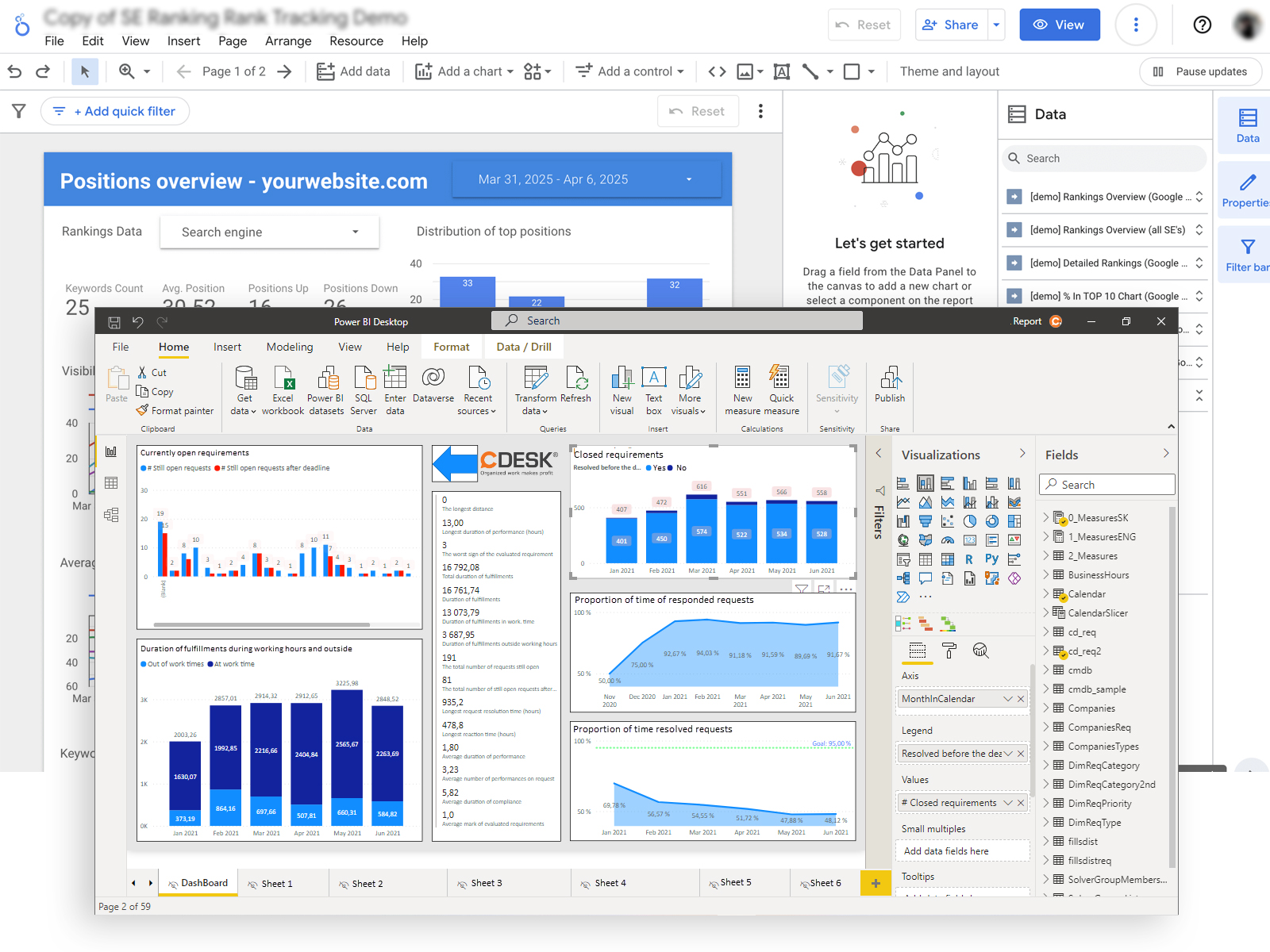
Task: Toggle Pause updates in Looker Studio
Action: point(1200,71)
